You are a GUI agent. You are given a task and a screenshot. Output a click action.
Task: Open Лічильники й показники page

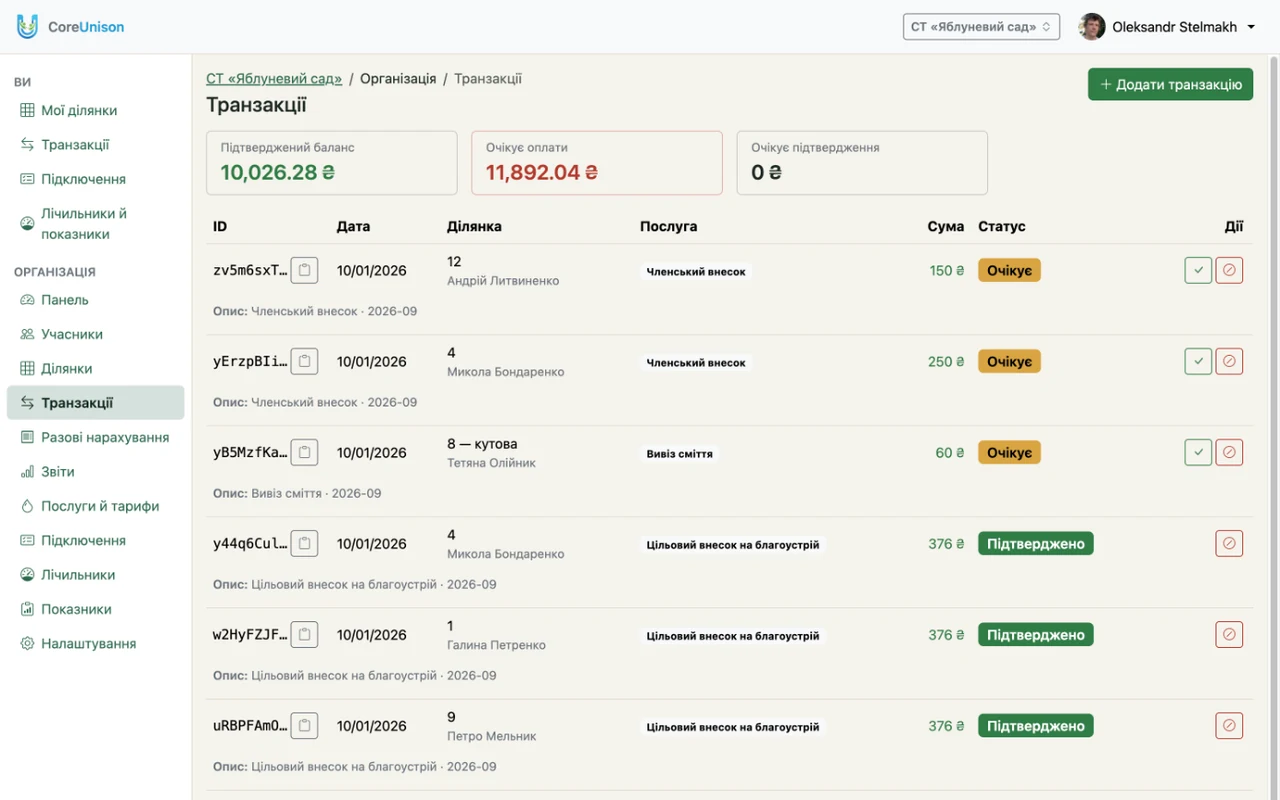[96, 224]
